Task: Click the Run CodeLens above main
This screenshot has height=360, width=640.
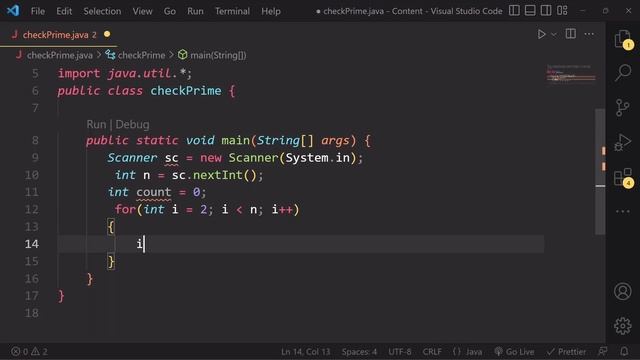Action: pyautogui.click(x=96, y=124)
